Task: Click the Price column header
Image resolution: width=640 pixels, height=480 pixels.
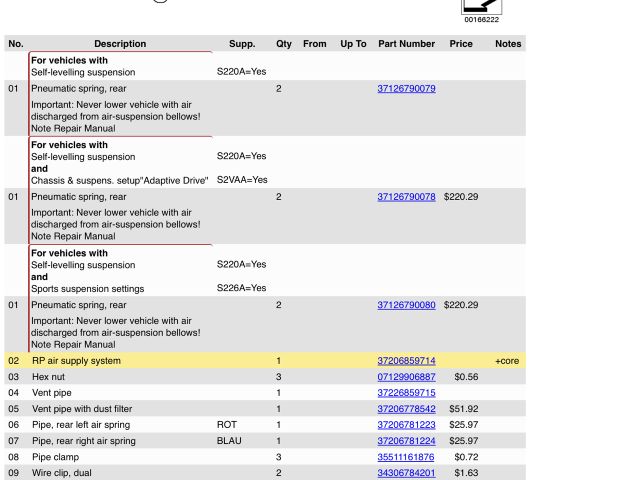Action: pyautogui.click(x=461, y=44)
